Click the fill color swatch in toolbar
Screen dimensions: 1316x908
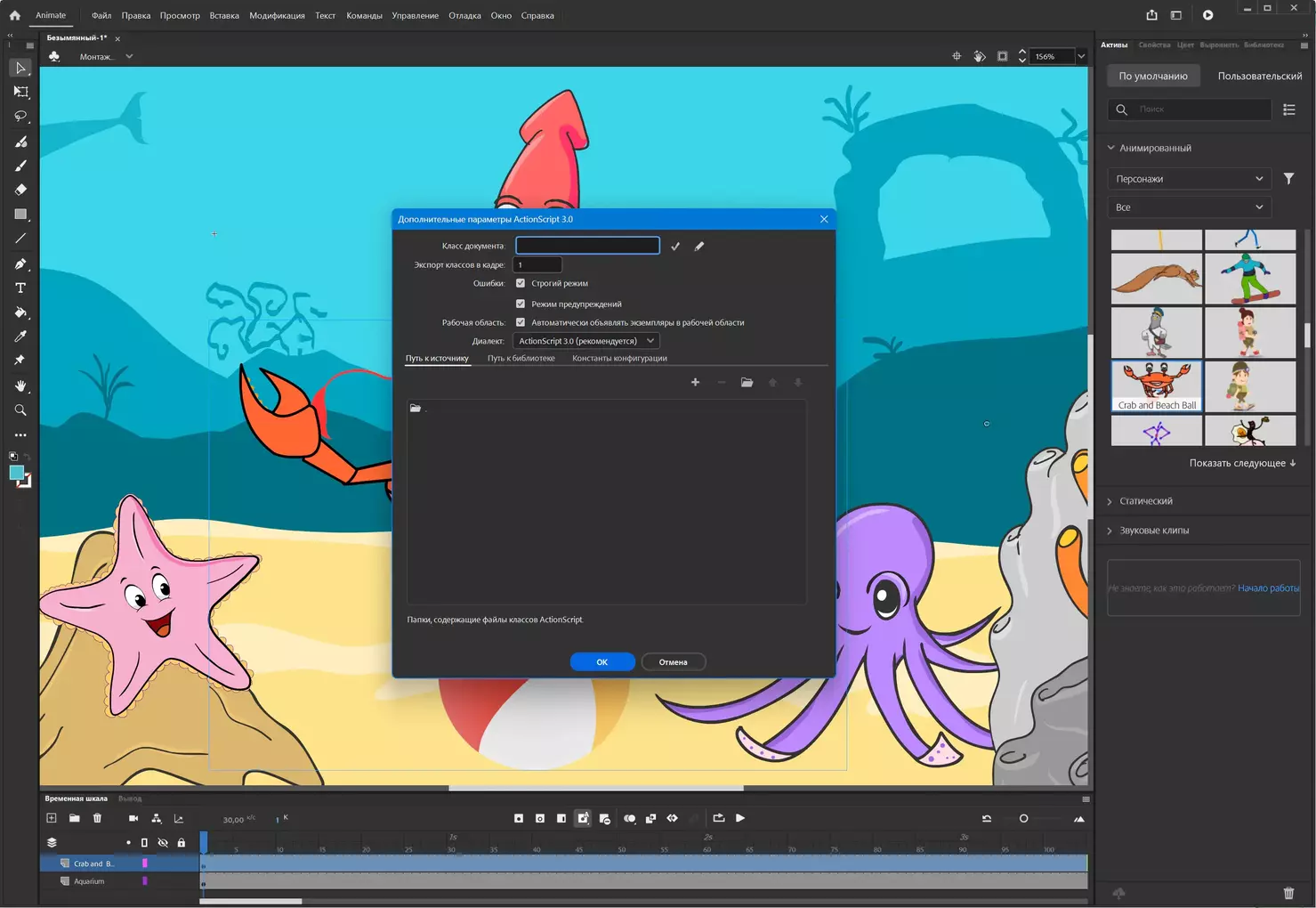click(x=17, y=473)
